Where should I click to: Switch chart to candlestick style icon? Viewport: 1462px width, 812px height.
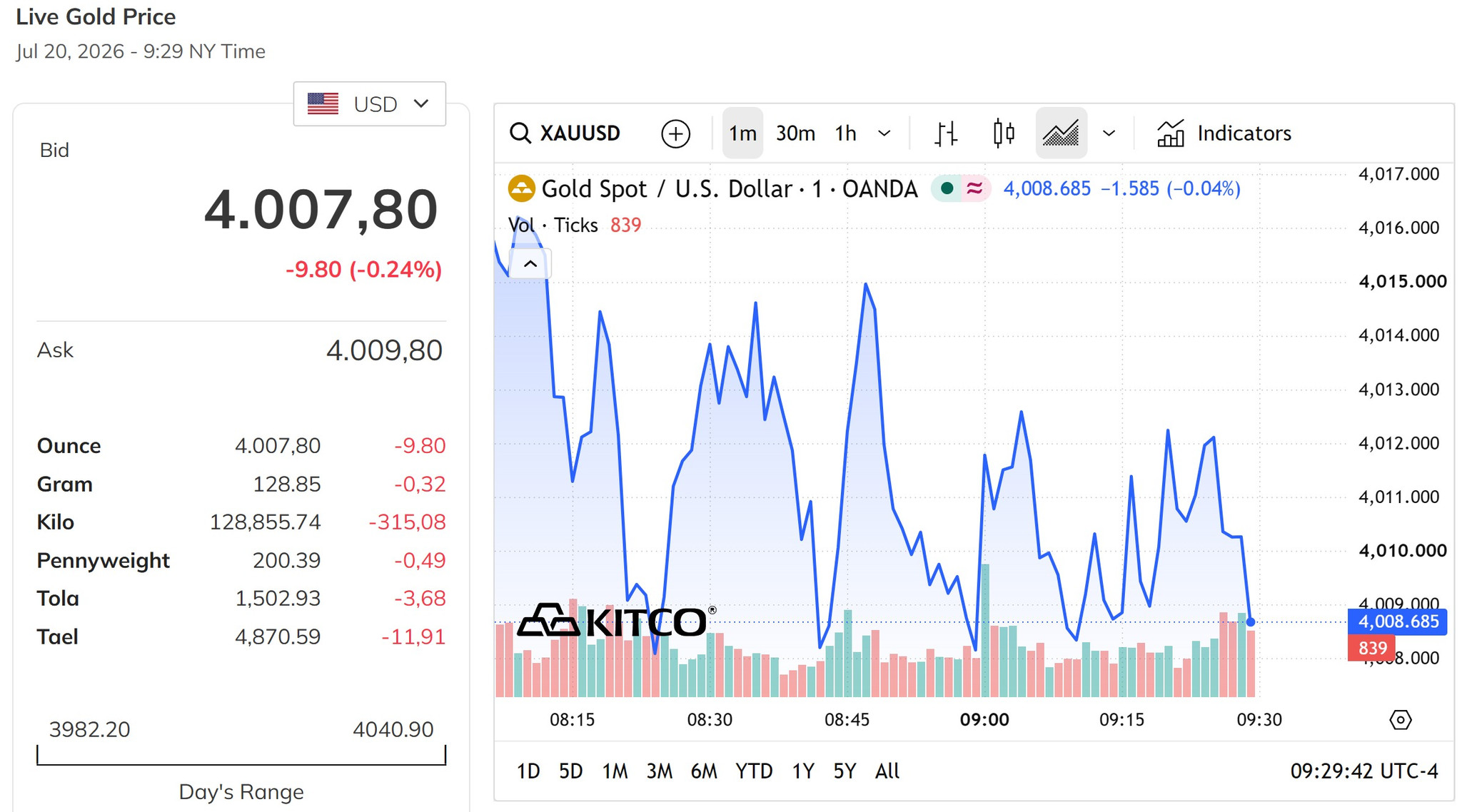1004,133
